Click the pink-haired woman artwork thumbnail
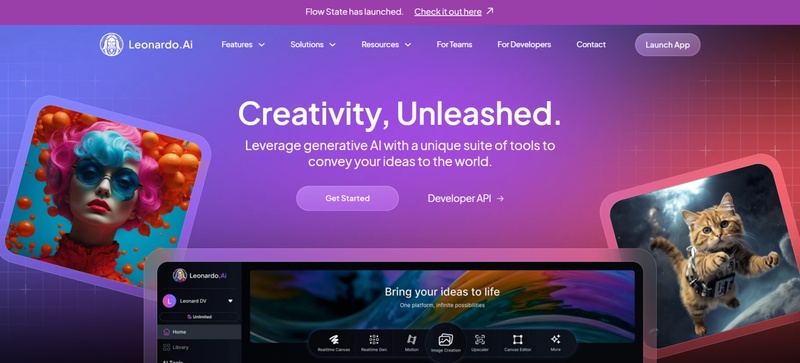800x363 pixels. tap(105, 195)
